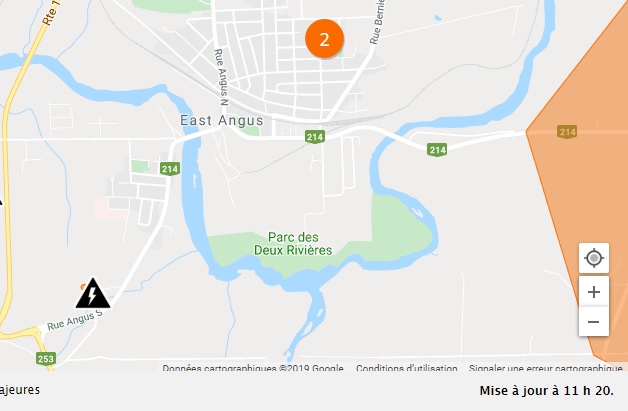Open Signaler une erreur cartographique link
The image size is (628, 411).
(x=545, y=368)
